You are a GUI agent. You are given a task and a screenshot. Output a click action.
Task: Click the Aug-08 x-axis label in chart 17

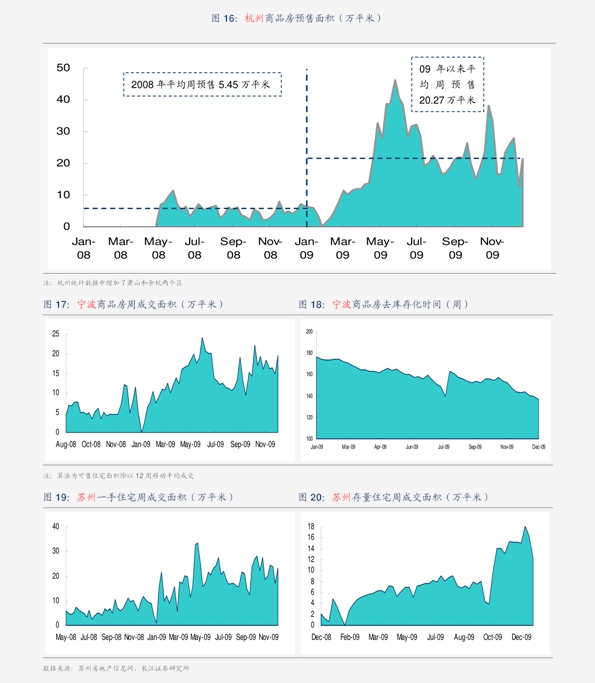66,444
